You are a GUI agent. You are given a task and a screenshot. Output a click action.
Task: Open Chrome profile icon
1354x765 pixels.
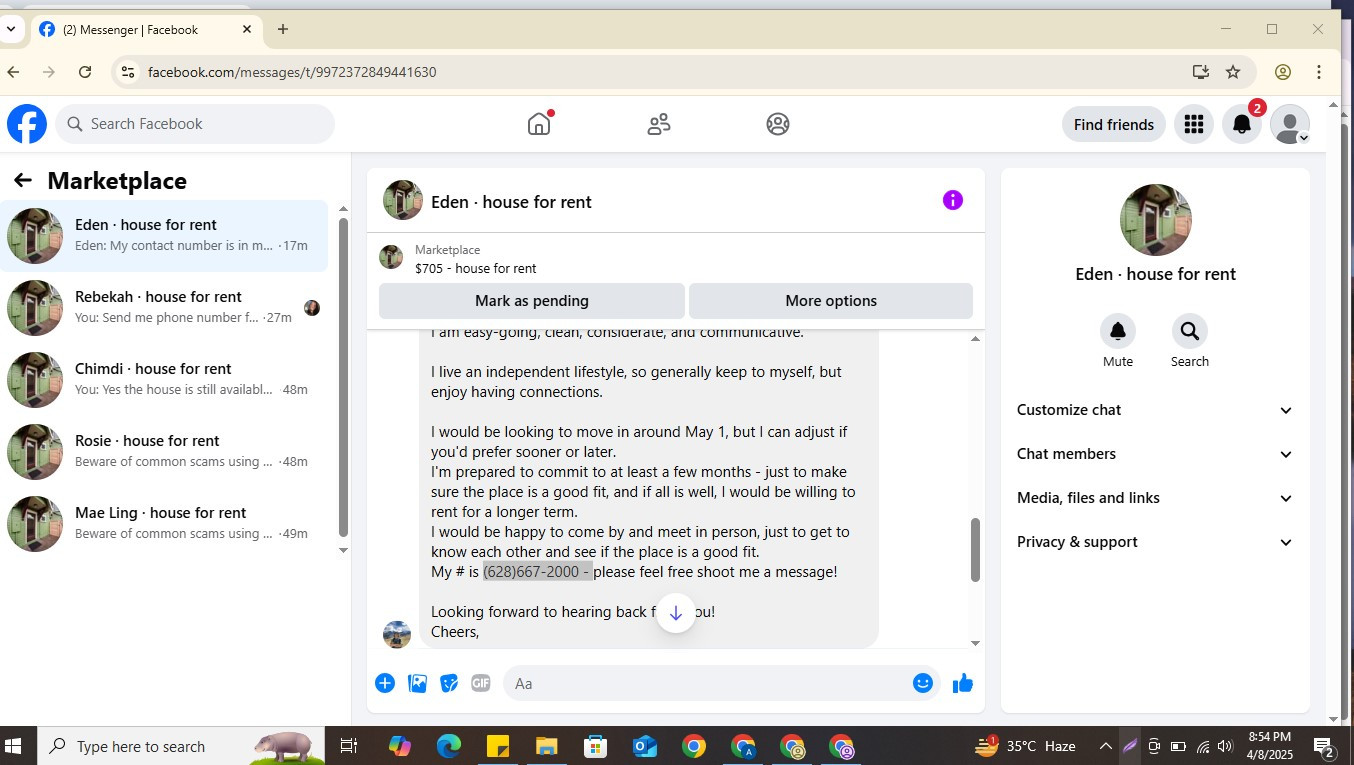click(x=1283, y=72)
